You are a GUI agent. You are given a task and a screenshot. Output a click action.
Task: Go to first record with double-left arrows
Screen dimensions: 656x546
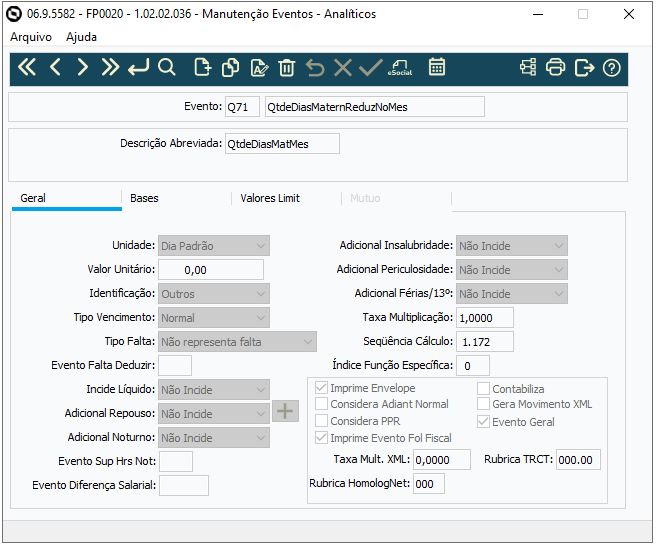pyautogui.click(x=27, y=67)
